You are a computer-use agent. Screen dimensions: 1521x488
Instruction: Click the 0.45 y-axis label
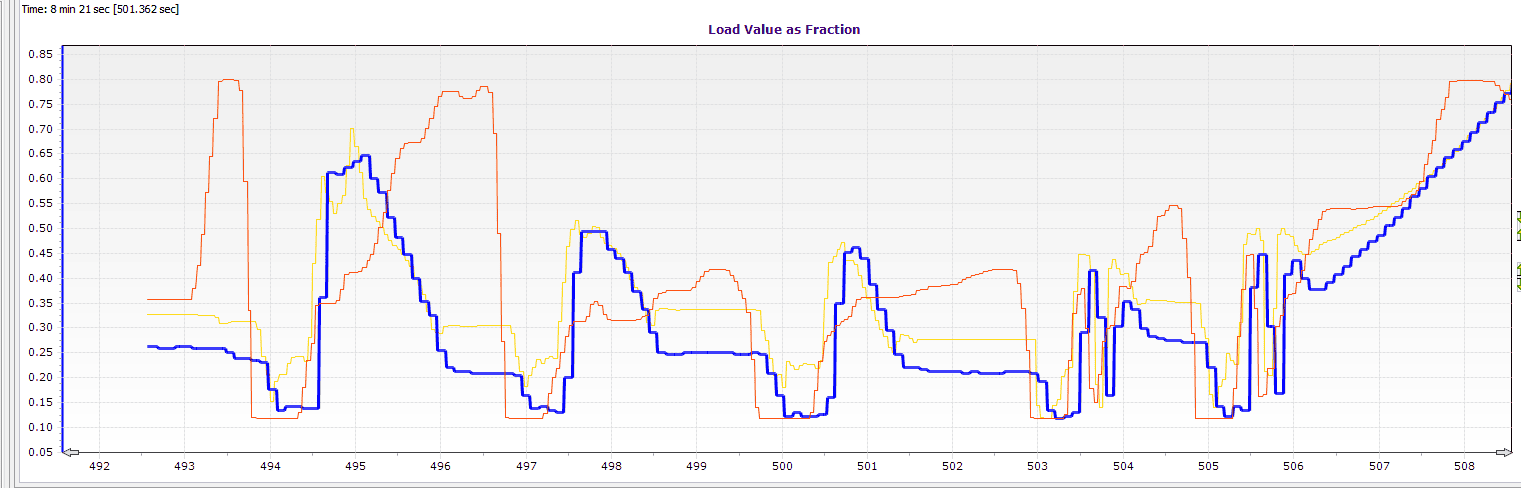coord(41,253)
